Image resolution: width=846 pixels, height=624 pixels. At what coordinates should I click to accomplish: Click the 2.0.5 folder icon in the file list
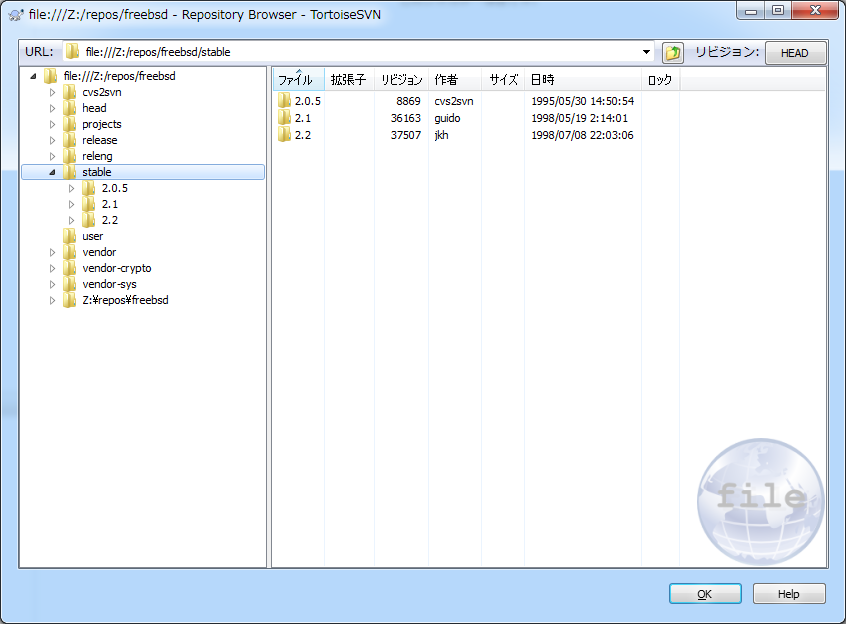click(x=284, y=101)
